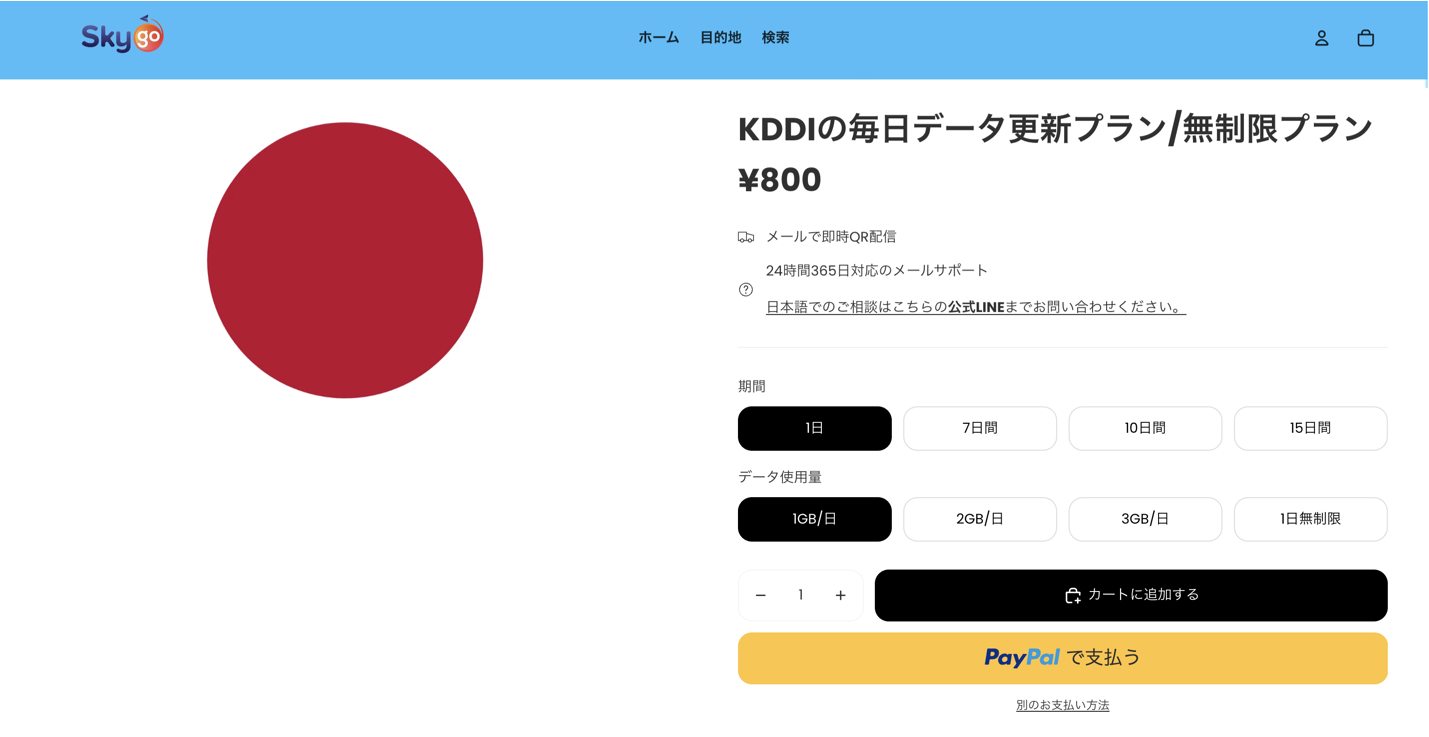Open 目的地 navigation menu item

point(720,38)
